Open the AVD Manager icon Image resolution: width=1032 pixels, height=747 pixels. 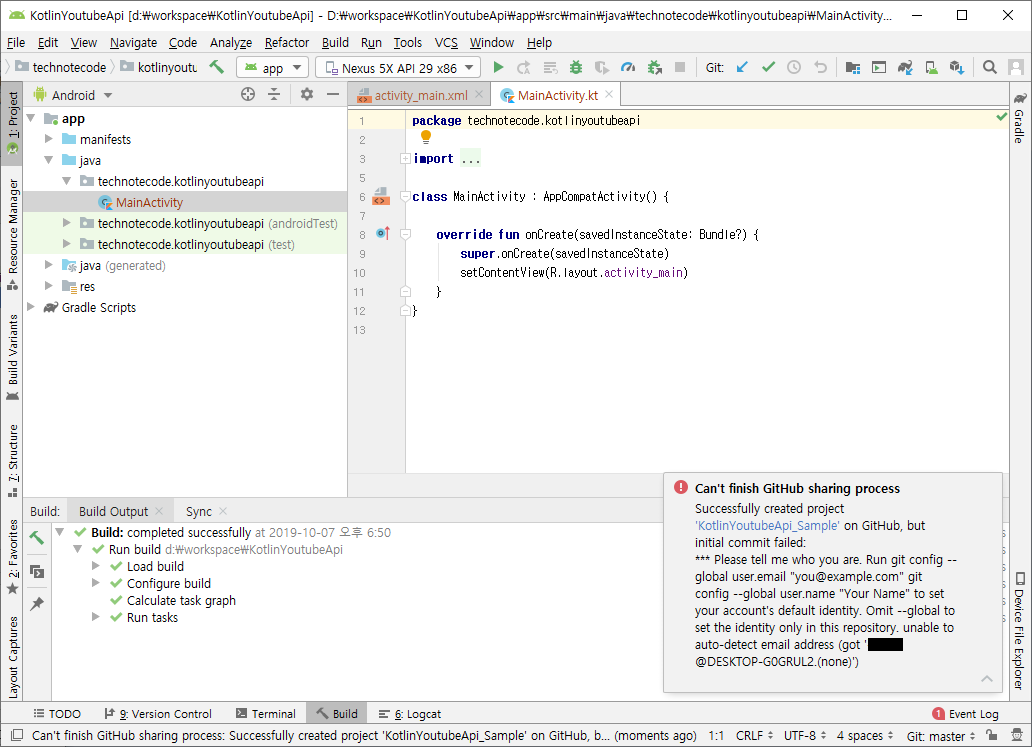click(x=930, y=67)
